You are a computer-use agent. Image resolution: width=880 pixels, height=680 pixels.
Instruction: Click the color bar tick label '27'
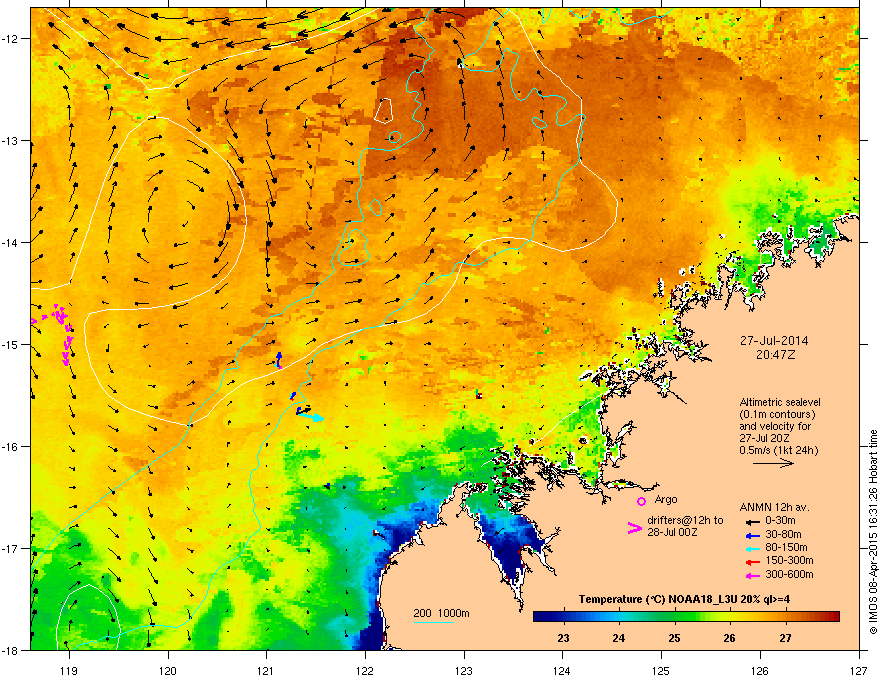[x=785, y=638]
